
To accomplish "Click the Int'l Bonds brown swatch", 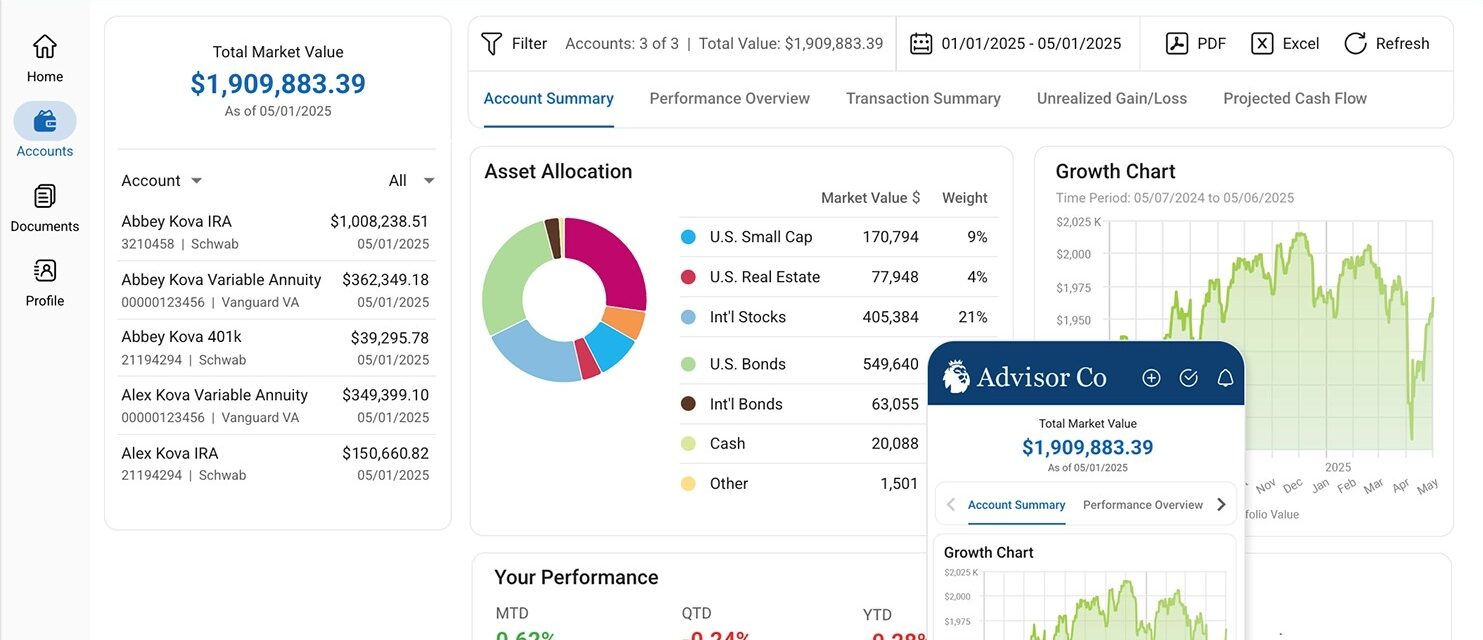I will (688, 404).
